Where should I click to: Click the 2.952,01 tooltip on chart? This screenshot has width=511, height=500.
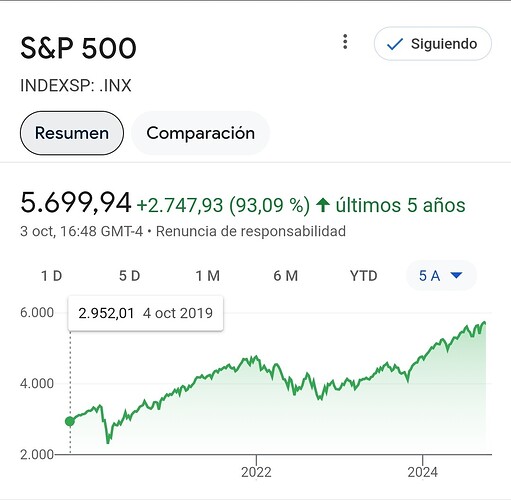tap(146, 313)
